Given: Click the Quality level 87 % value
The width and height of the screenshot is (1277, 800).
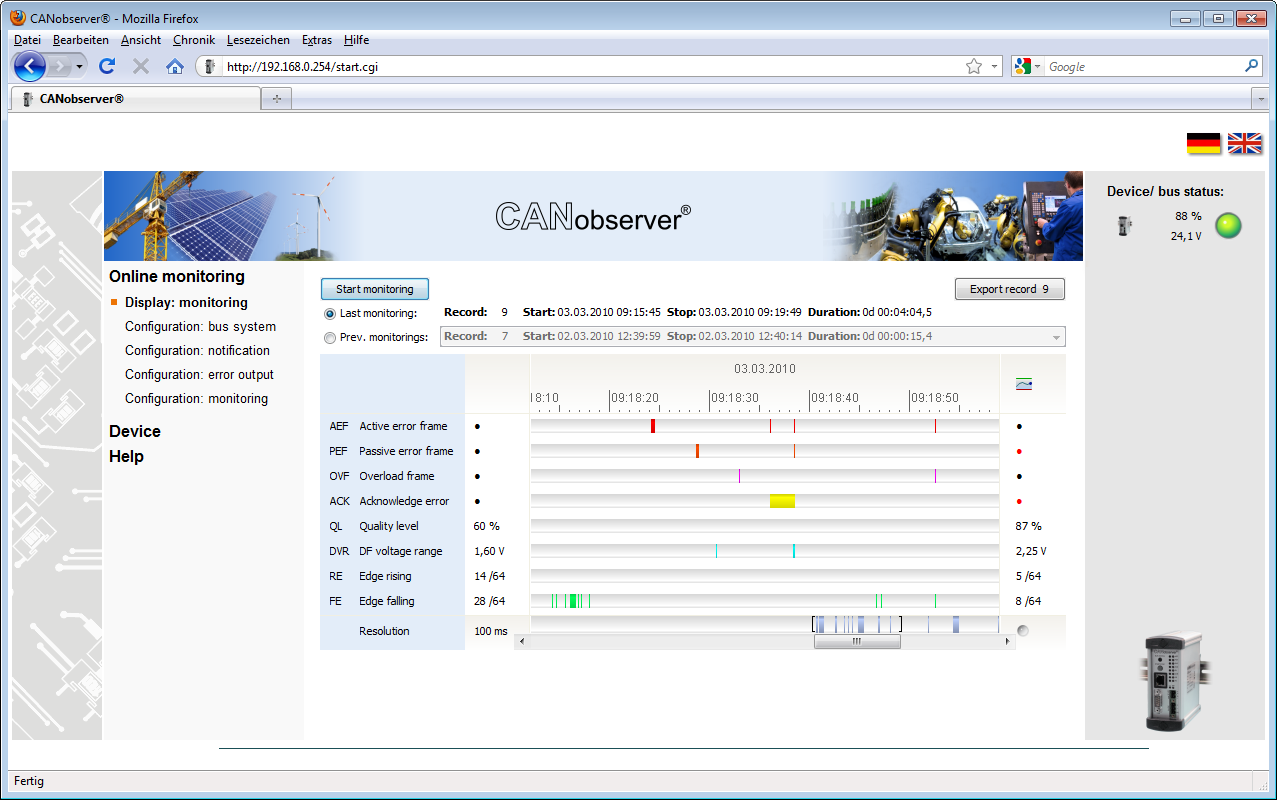Looking at the screenshot, I should (x=1028, y=526).
